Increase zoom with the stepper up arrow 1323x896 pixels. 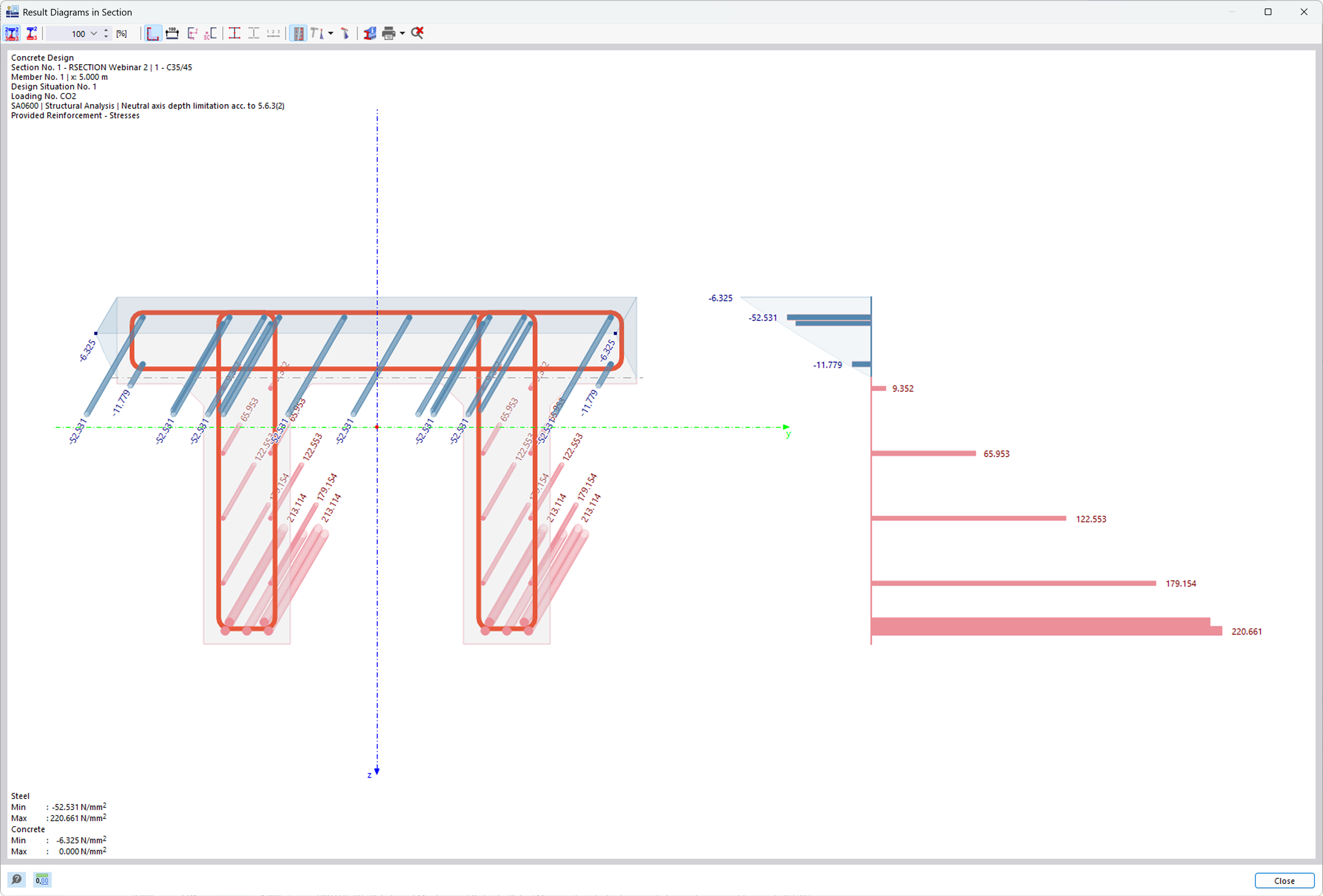[x=106, y=31]
